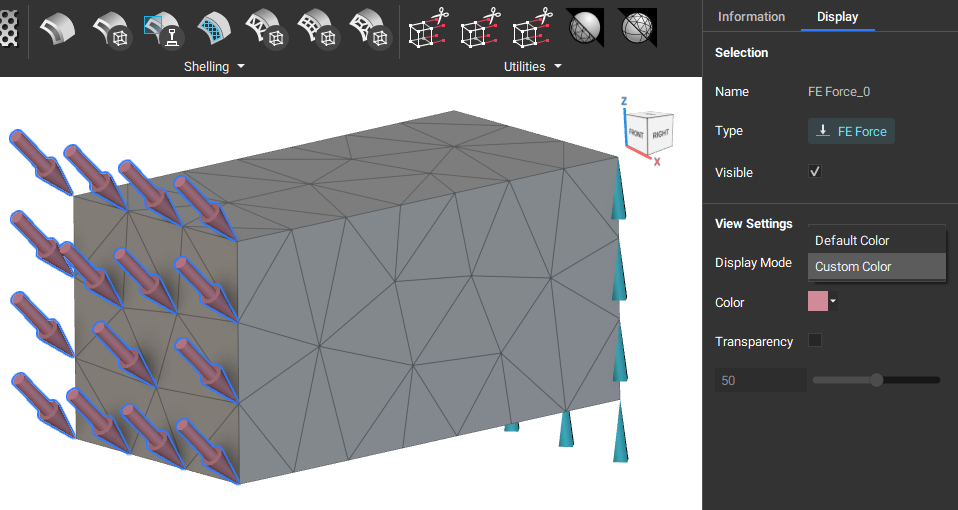Click shell icon with plain lattice cube badge
Viewport: 958px width, 510px height.
tap(112, 30)
